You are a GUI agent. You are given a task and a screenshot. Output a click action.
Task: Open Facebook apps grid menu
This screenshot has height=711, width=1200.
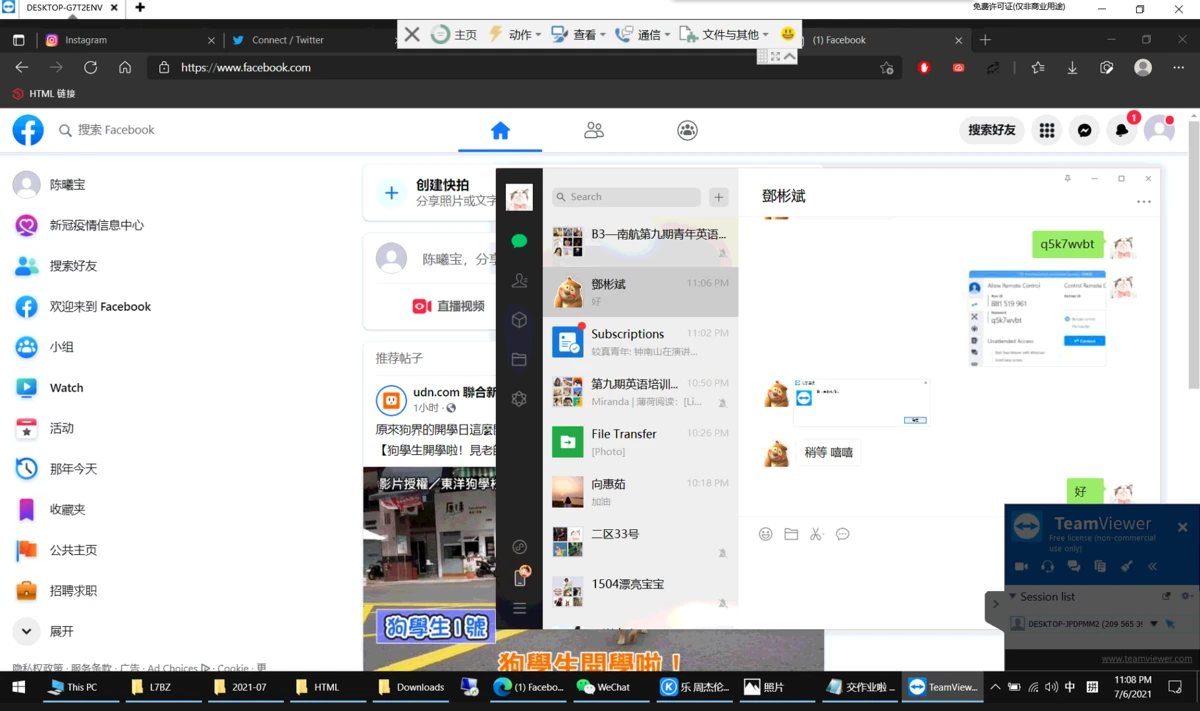1046,130
